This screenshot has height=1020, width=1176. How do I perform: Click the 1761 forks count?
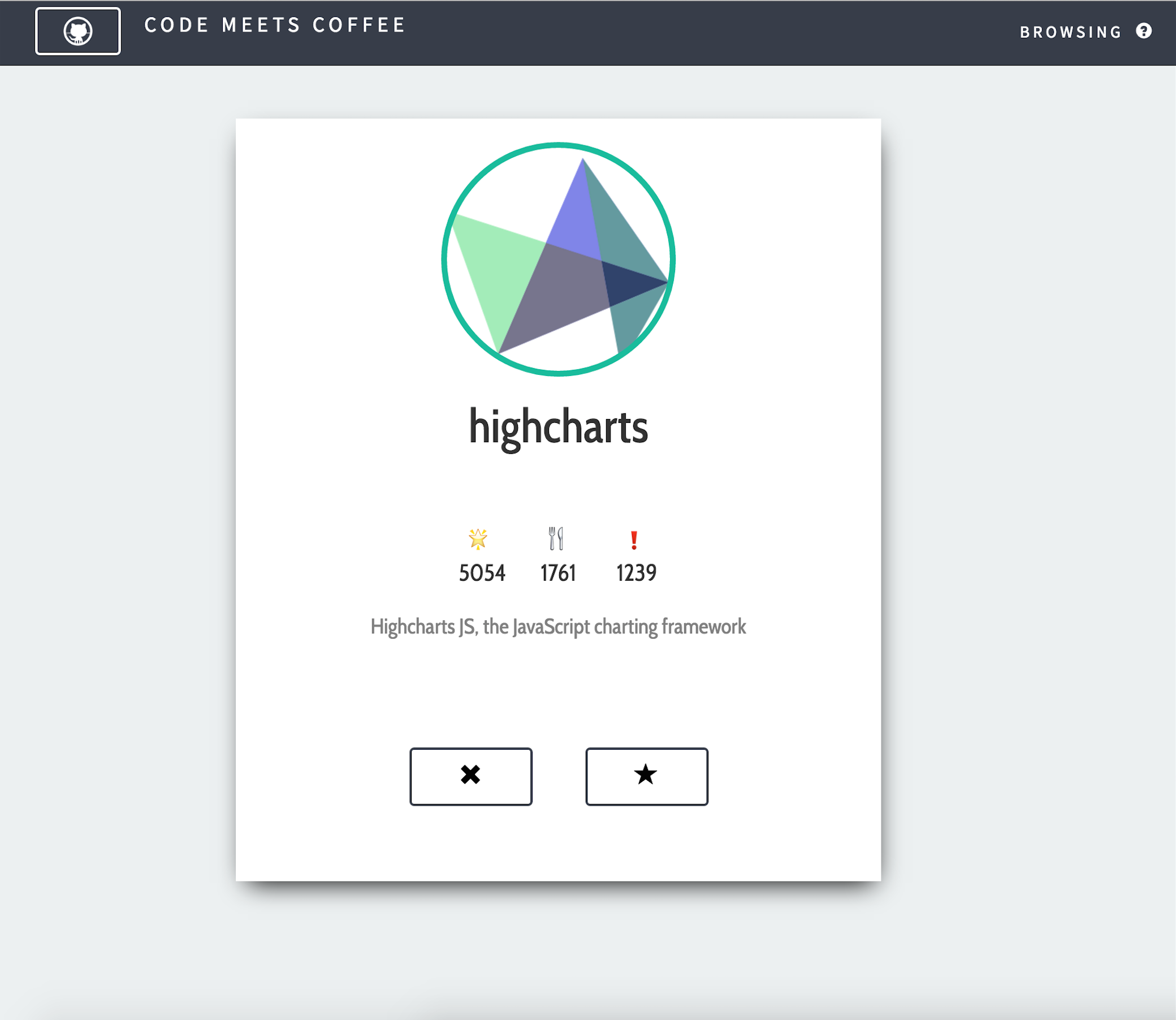click(558, 573)
